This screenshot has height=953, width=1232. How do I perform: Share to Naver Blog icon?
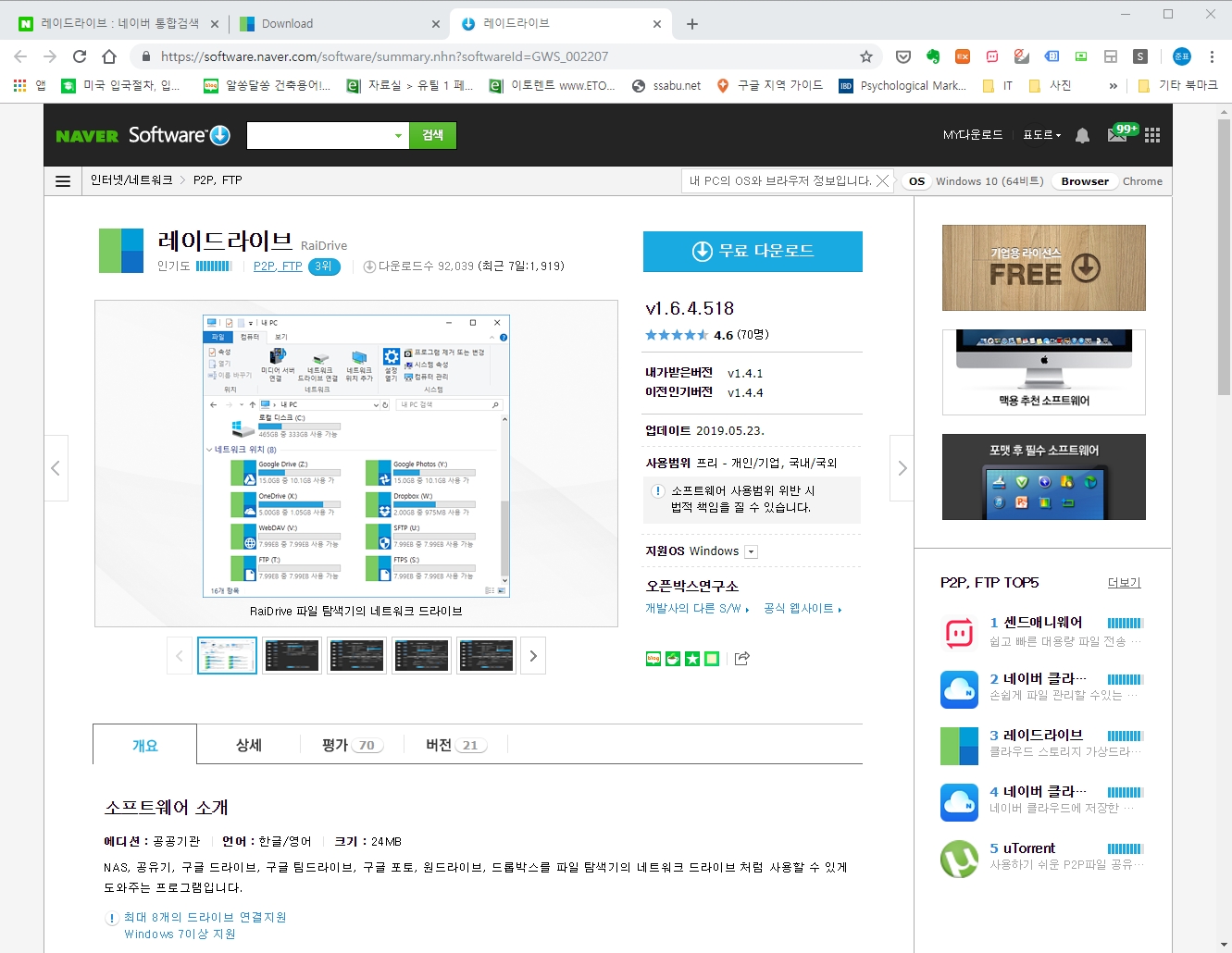653,659
